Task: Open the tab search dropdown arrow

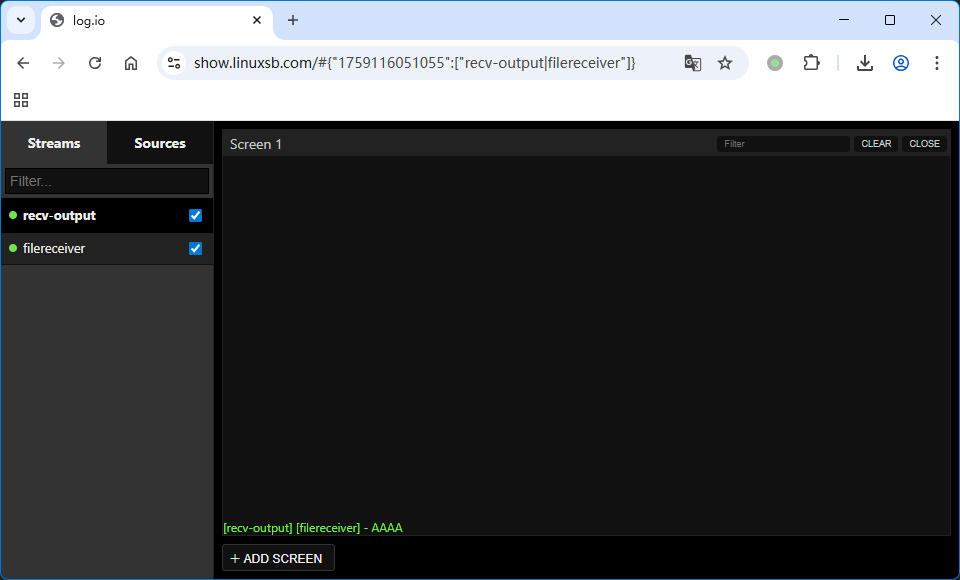Action: (x=21, y=20)
